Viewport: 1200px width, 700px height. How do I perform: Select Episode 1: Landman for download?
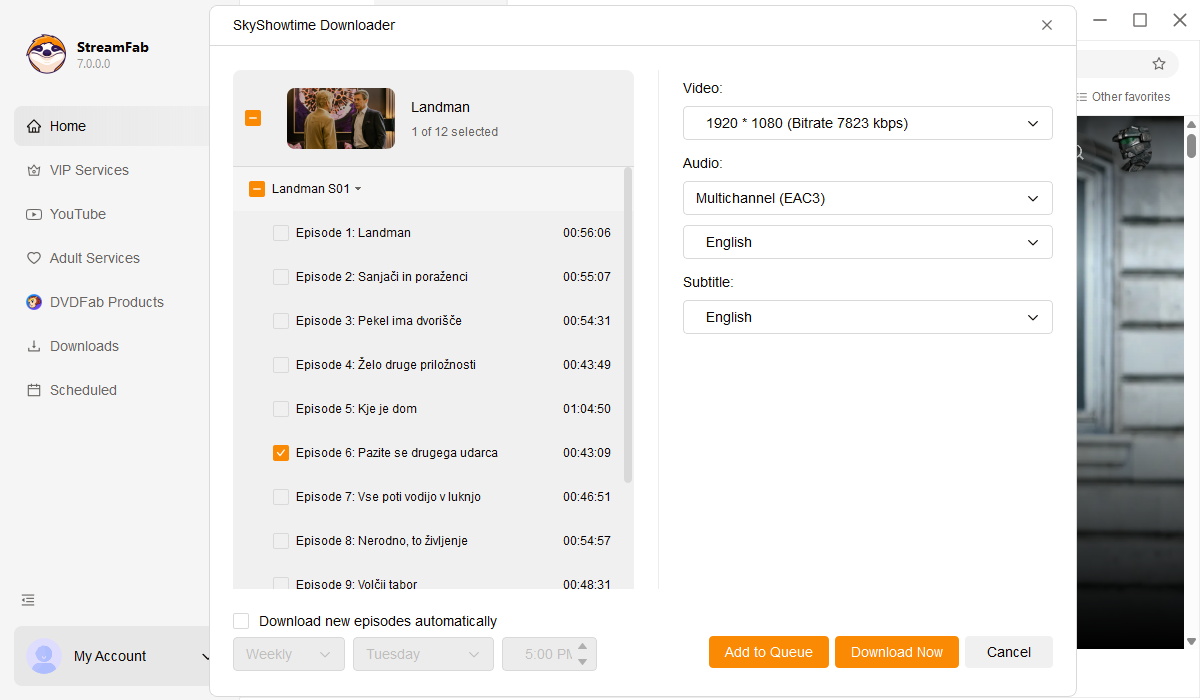(x=281, y=232)
